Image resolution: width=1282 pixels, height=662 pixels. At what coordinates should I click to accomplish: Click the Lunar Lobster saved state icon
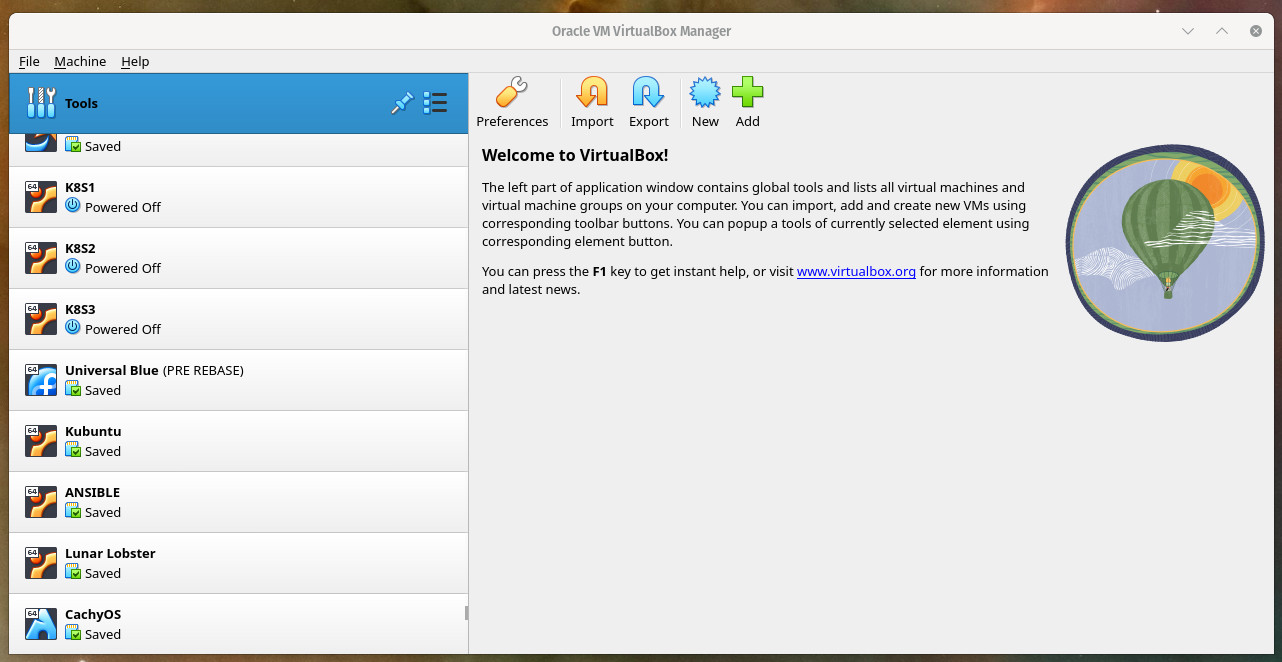tap(73, 573)
